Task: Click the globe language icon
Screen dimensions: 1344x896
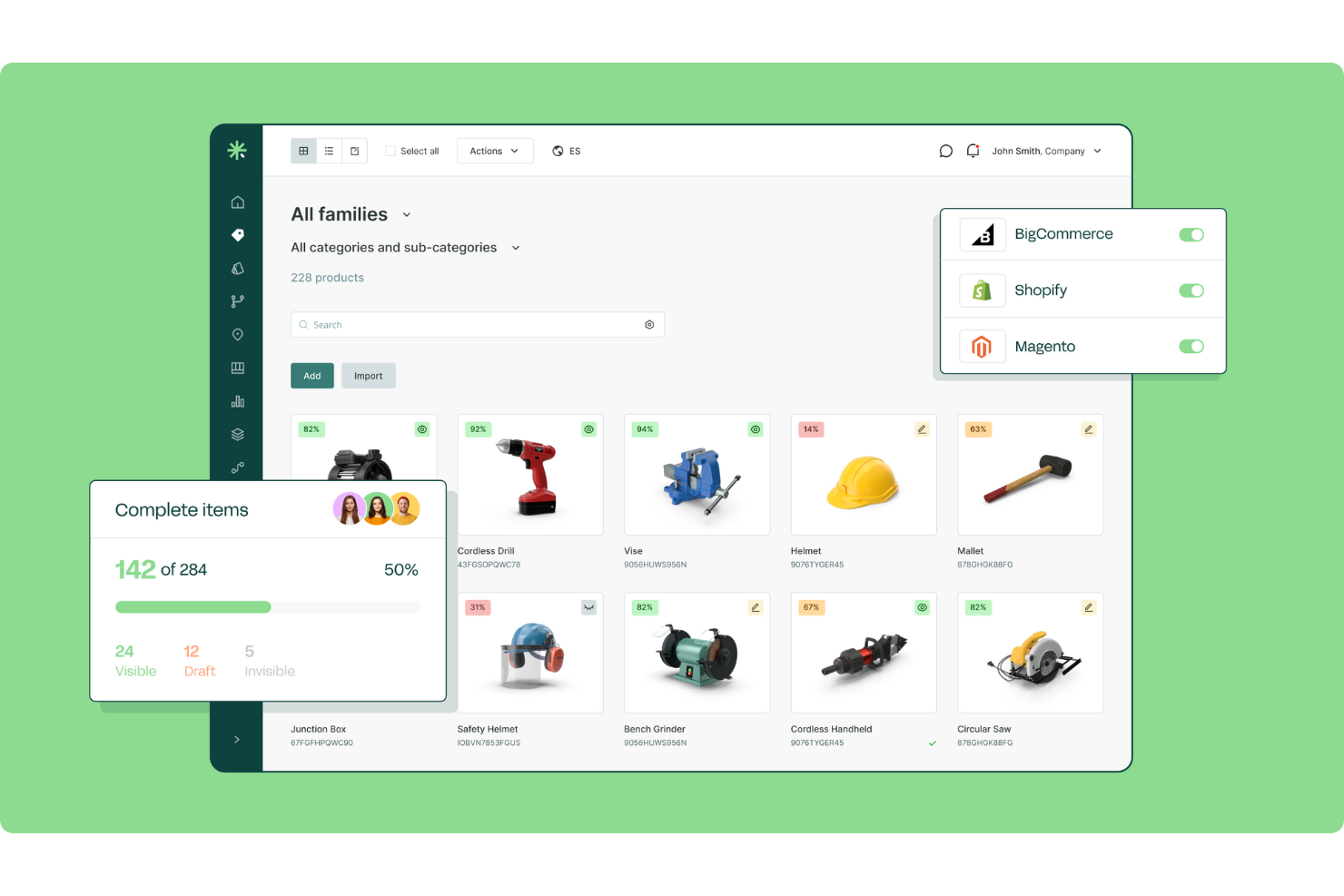Action: click(x=558, y=151)
